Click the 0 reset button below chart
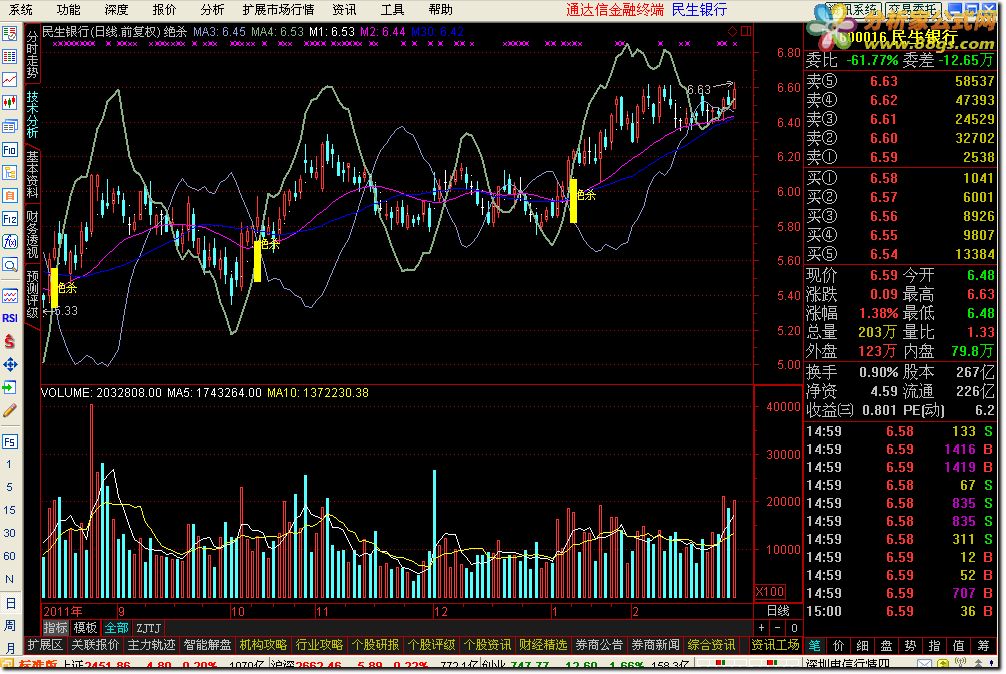1006x674 pixels. tap(794, 628)
